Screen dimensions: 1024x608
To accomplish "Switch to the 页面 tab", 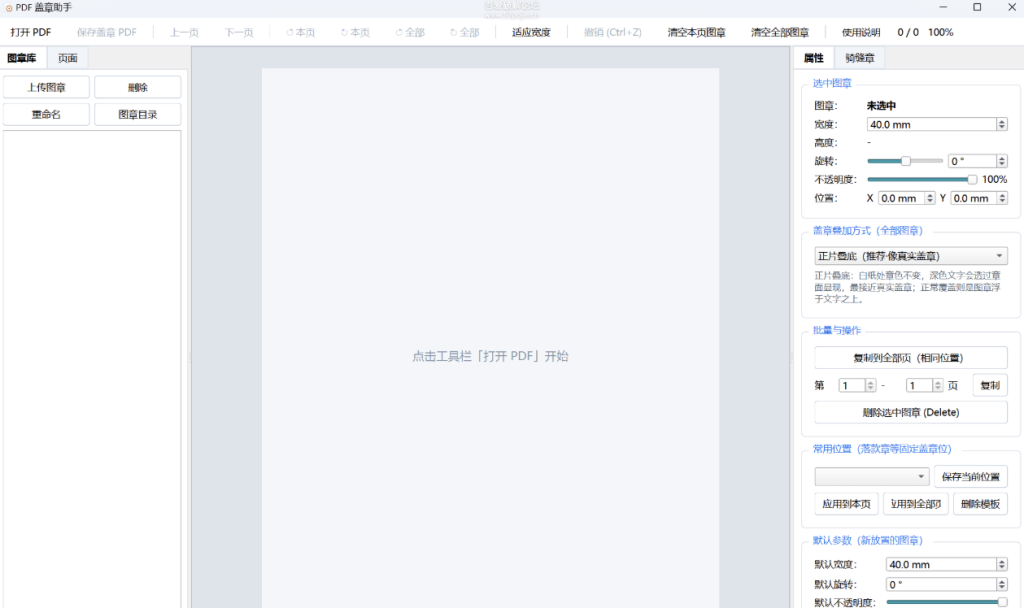I will coord(67,58).
